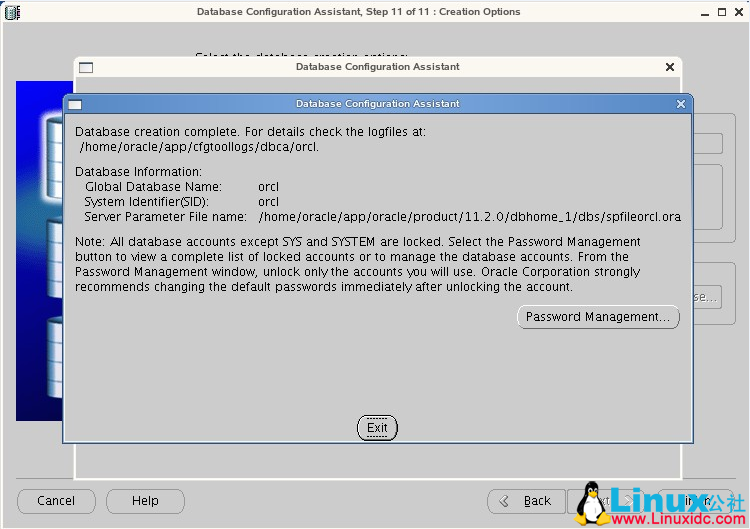
Task: Close the front Database Configuration Assistant dialog
Action: coord(681,104)
